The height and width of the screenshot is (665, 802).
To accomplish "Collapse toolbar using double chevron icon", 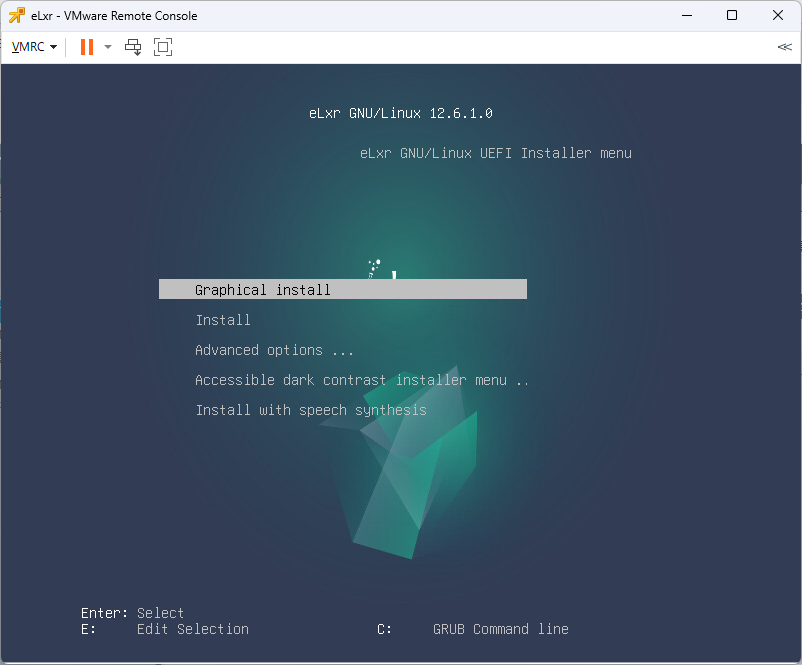I will [x=784, y=47].
